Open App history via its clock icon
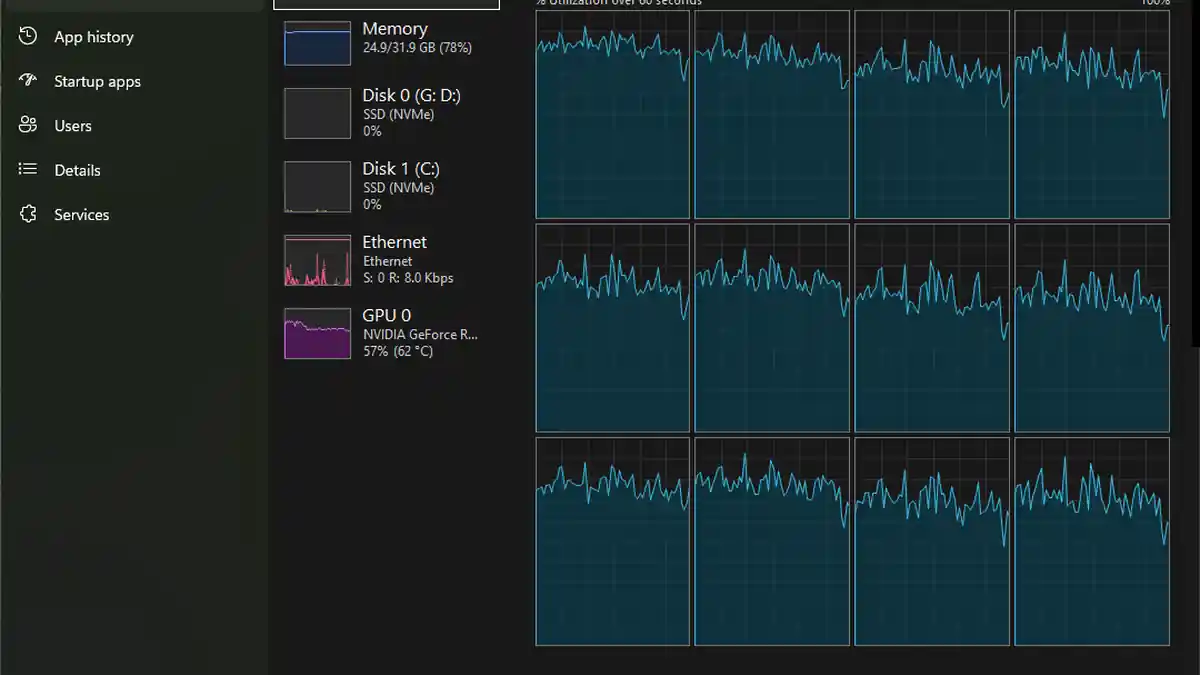Image resolution: width=1200 pixels, height=675 pixels. pos(28,37)
